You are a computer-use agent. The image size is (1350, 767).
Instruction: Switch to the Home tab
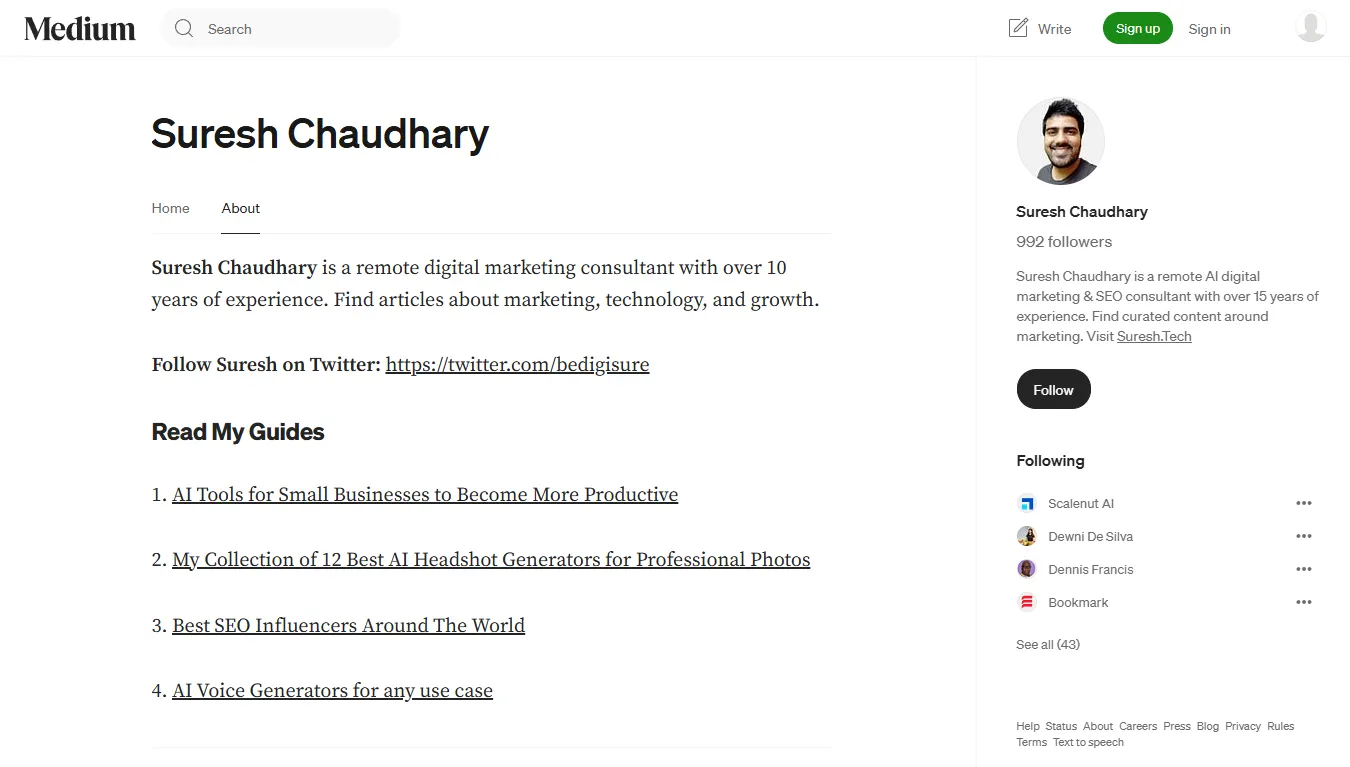[x=170, y=208]
